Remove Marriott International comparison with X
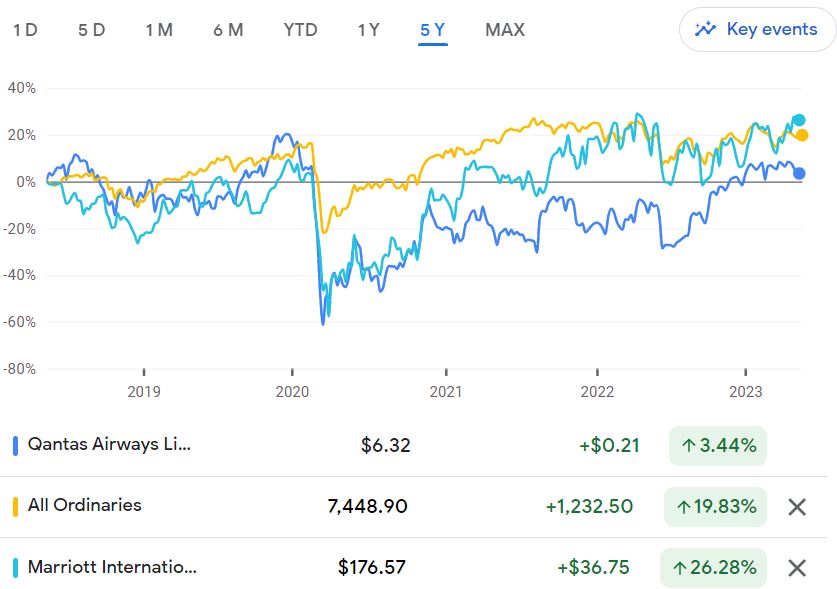 797,568
